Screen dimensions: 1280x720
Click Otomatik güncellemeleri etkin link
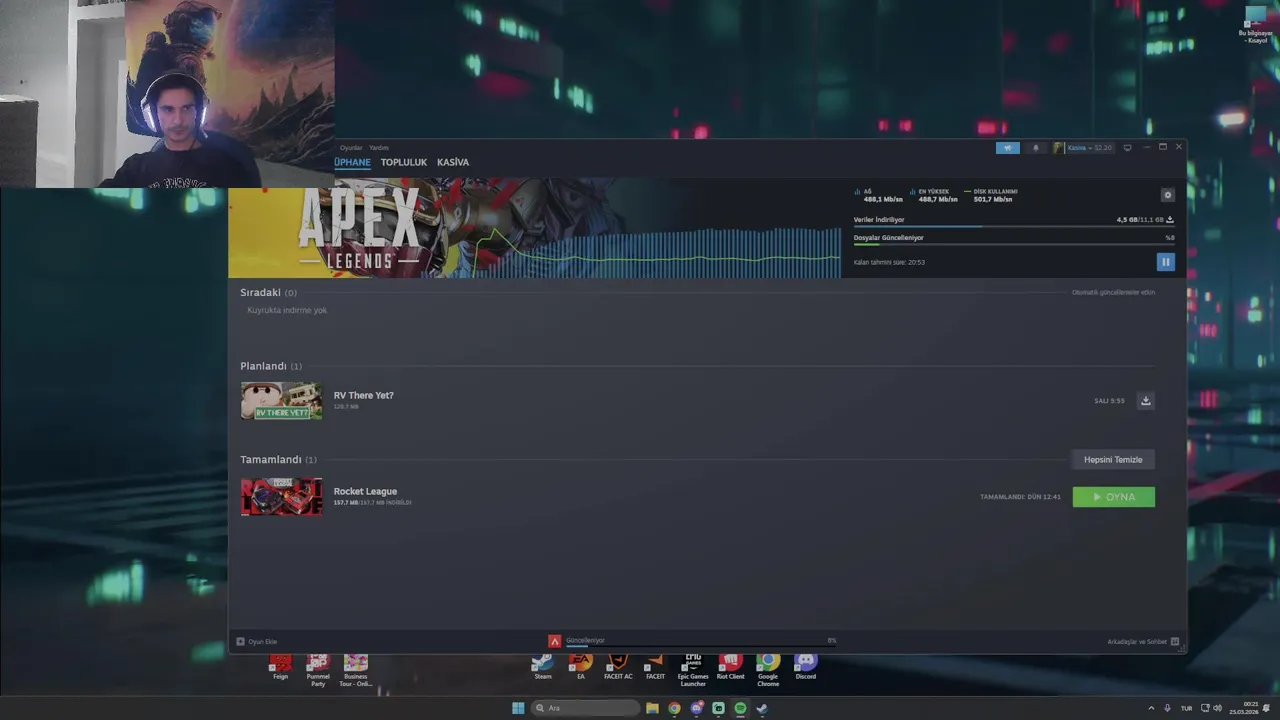tap(1113, 293)
